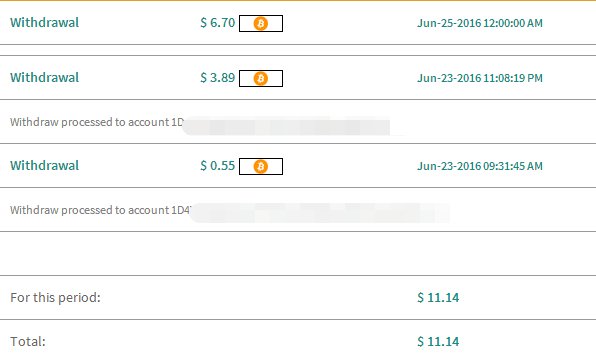Click the Bitcoin icon beside $ 0.55
596x363 pixels.
pos(261,166)
